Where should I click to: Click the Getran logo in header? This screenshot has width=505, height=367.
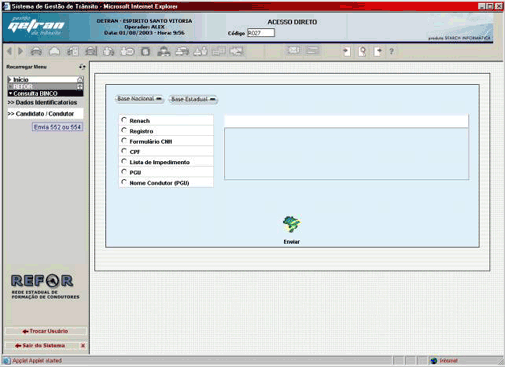tap(36, 26)
